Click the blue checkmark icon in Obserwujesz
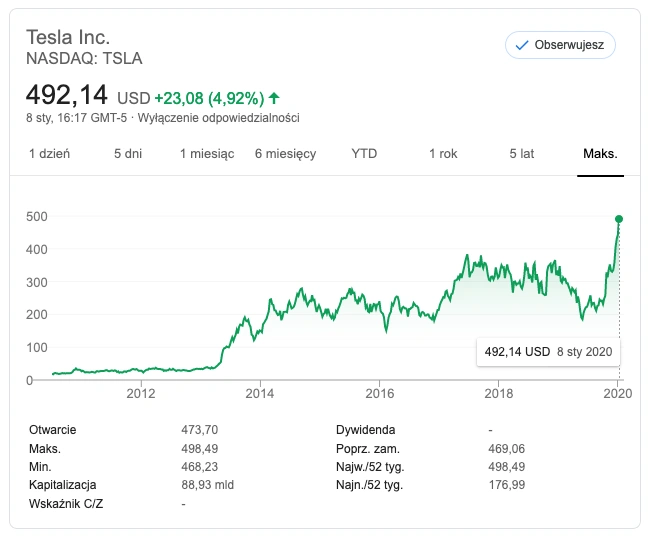This screenshot has height=539, width=648. pos(522,45)
